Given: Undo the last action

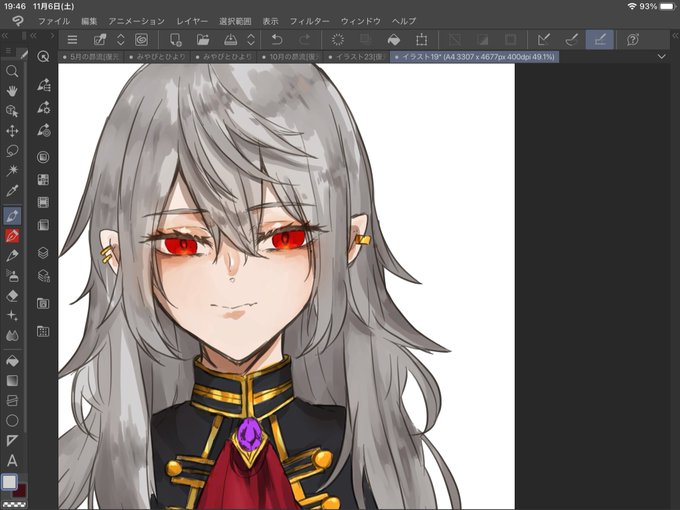Looking at the screenshot, I should pos(277,40).
